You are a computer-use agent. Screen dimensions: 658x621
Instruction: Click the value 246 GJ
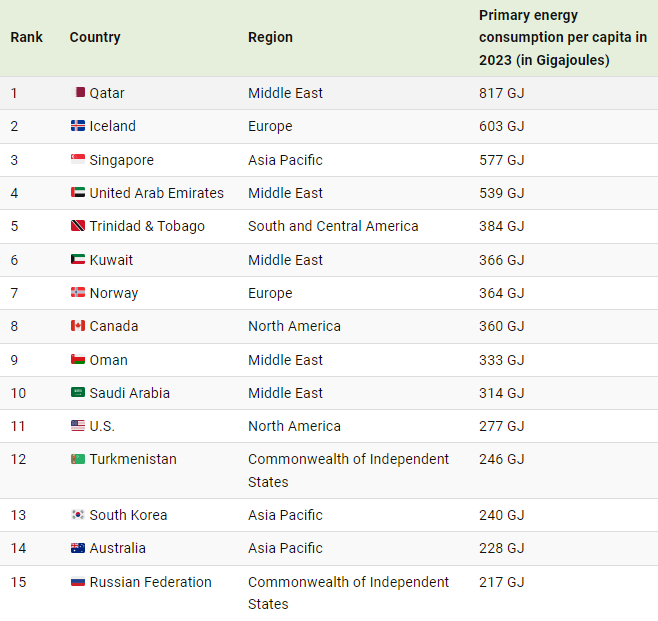coord(502,459)
